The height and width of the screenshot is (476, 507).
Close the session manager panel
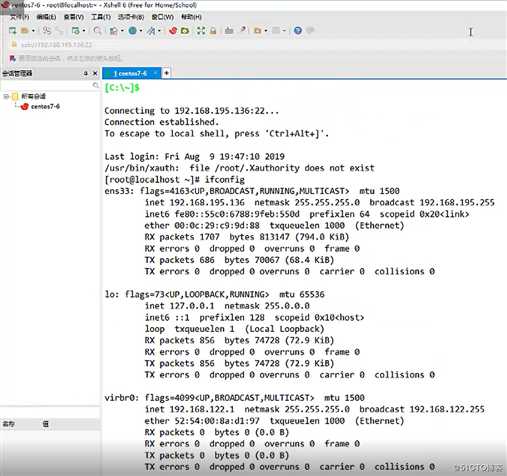(95, 73)
